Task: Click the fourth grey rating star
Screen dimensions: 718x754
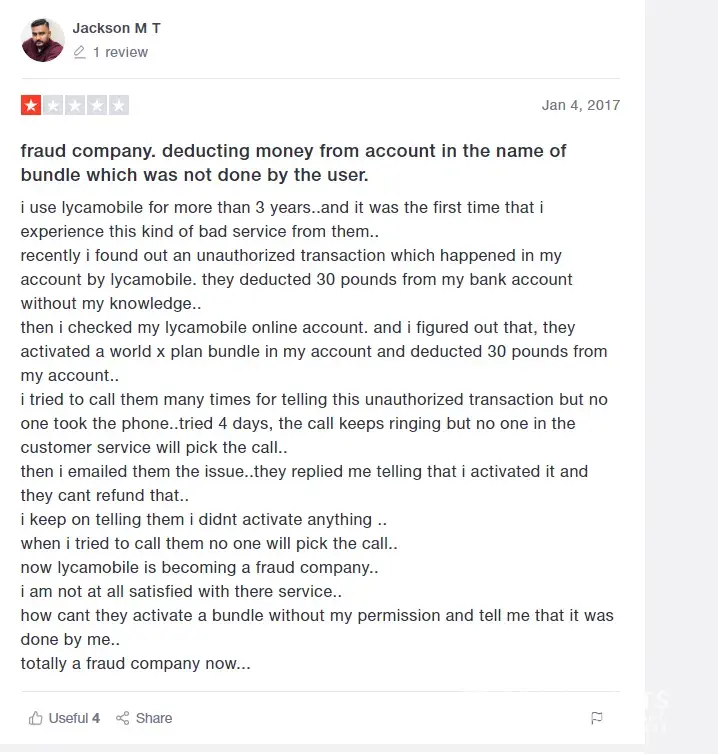Action: 97,105
